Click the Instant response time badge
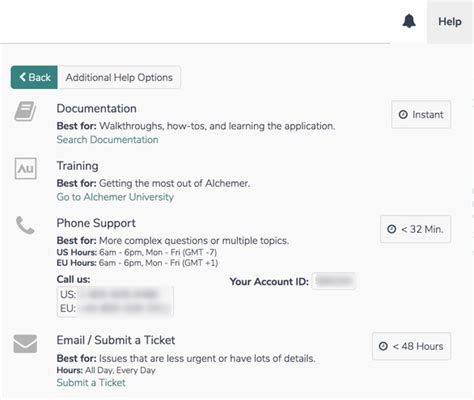 pyautogui.click(x=421, y=115)
